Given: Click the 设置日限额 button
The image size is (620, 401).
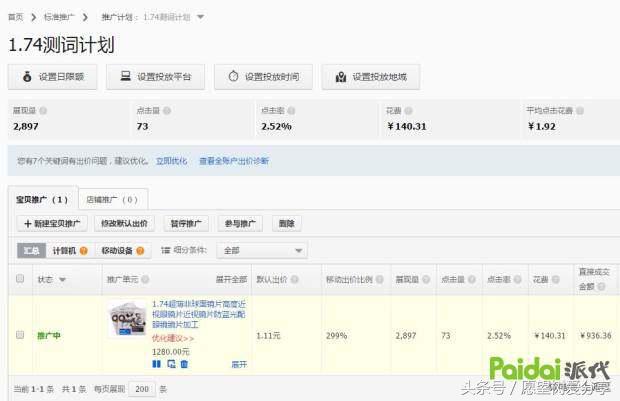Looking at the screenshot, I should point(53,77).
